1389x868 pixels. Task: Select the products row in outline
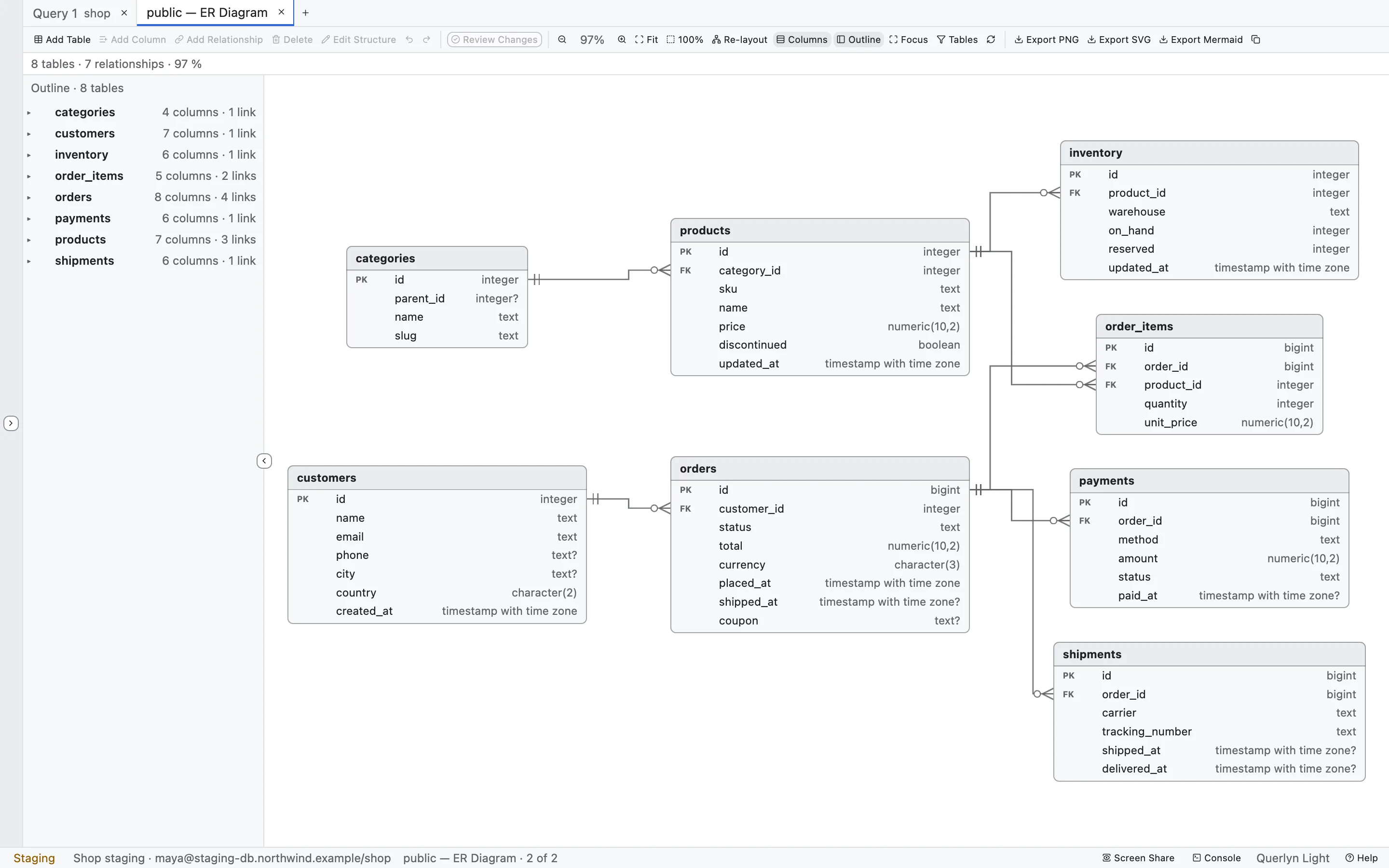tap(144, 239)
